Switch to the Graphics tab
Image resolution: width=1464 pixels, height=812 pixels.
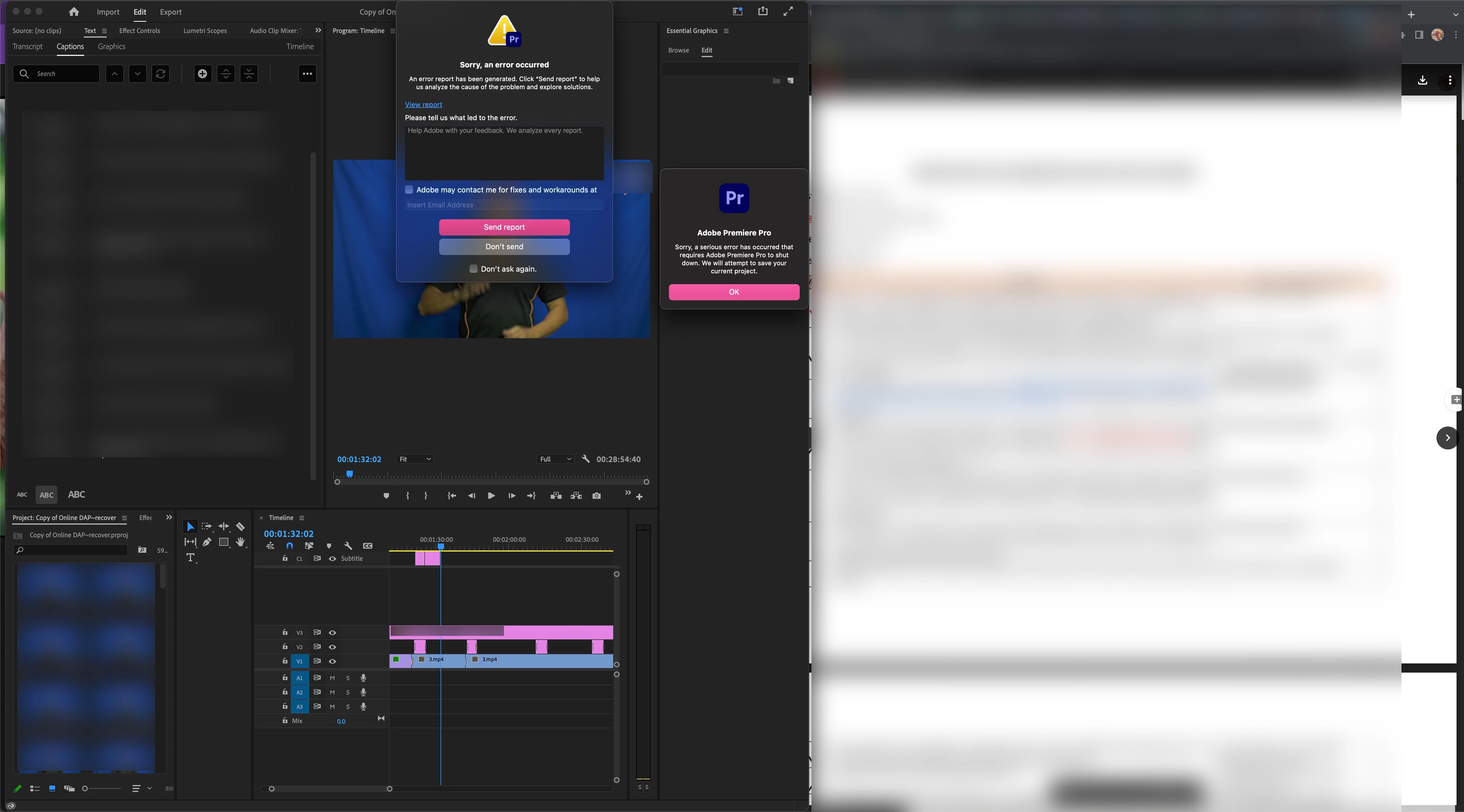coord(111,46)
